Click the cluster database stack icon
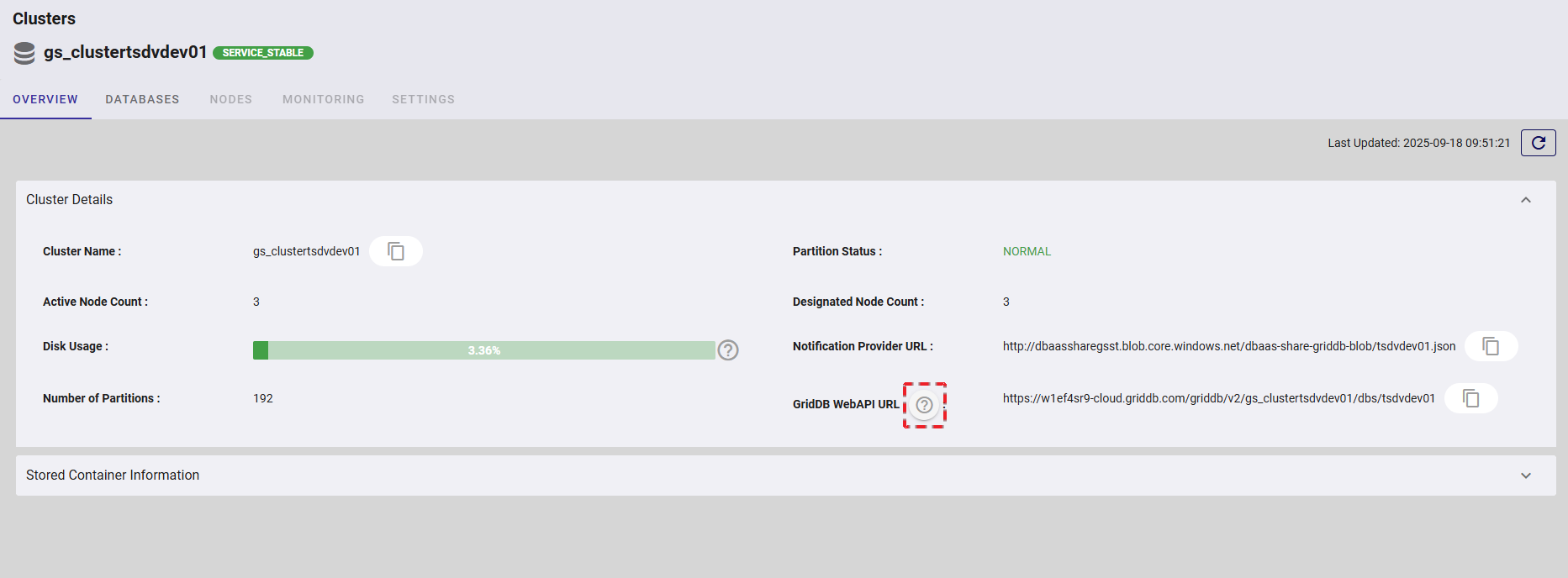 point(24,53)
